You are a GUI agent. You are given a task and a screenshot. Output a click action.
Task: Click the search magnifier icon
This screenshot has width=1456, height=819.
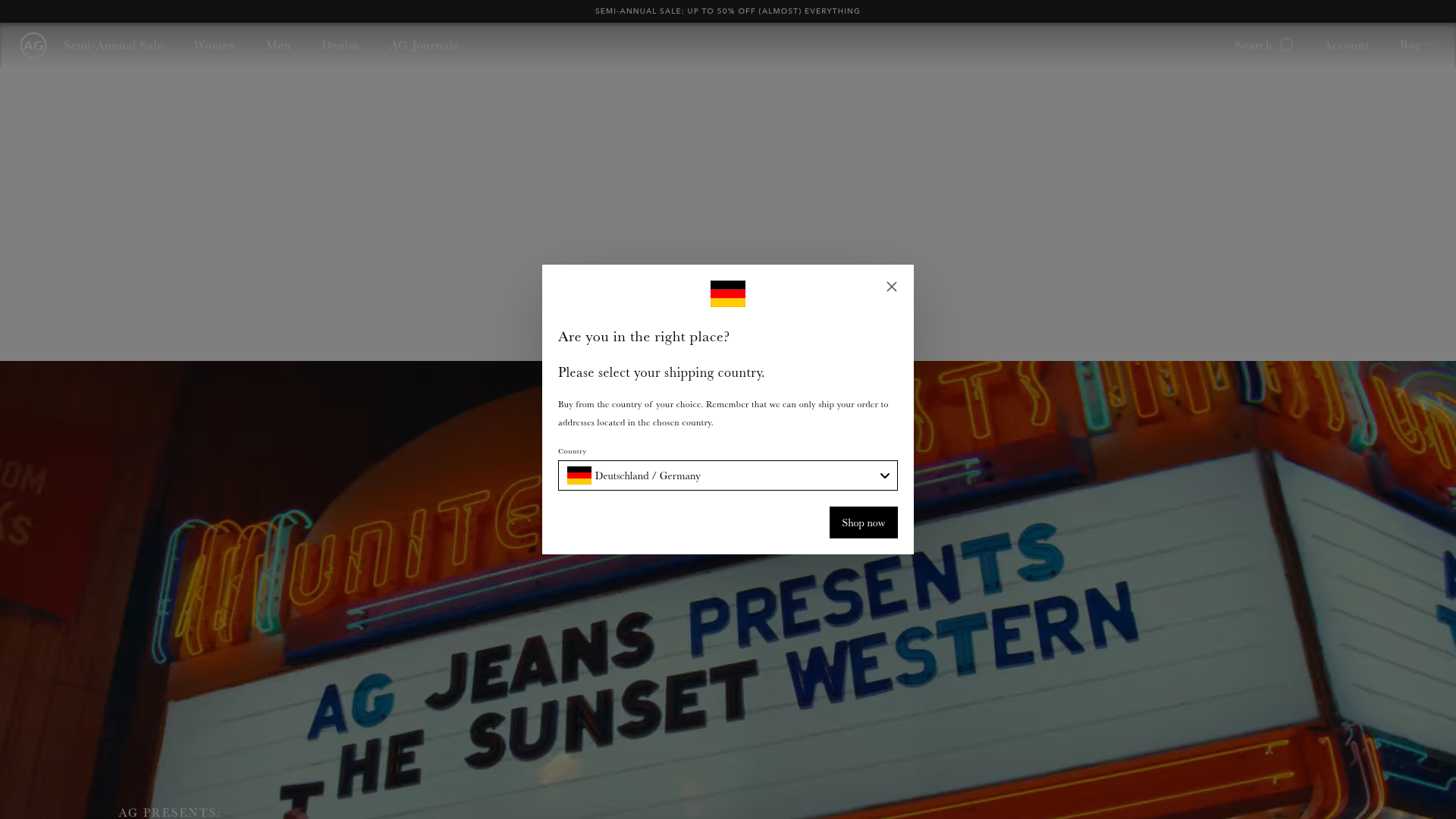[x=1286, y=45]
